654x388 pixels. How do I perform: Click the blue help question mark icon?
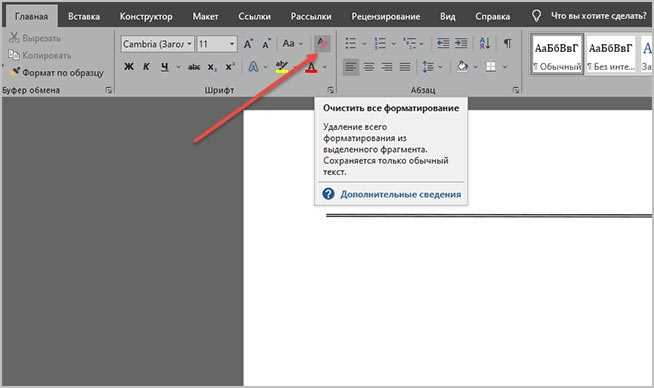328,194
